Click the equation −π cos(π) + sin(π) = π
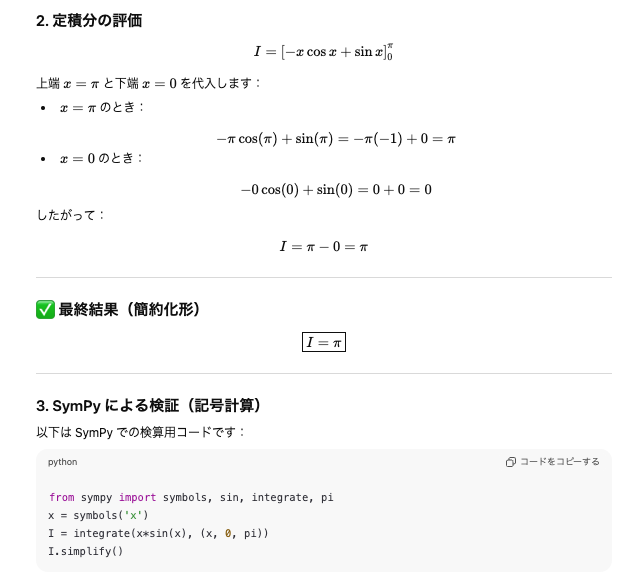 point(335,139)
